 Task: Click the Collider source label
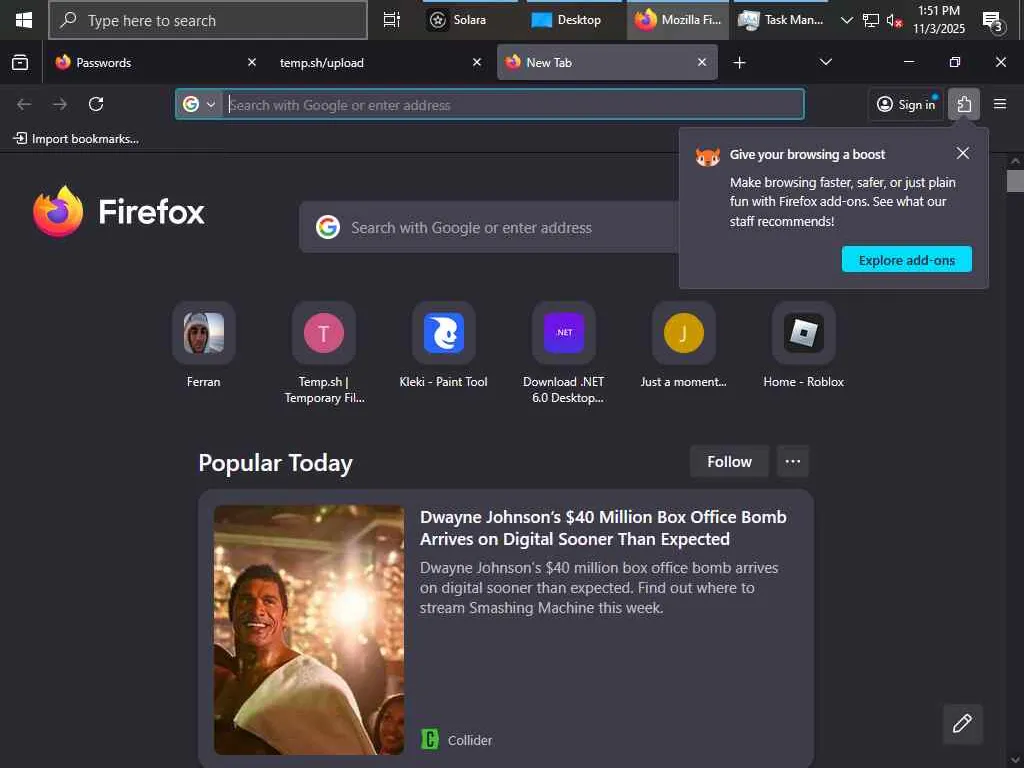(470, 740)
